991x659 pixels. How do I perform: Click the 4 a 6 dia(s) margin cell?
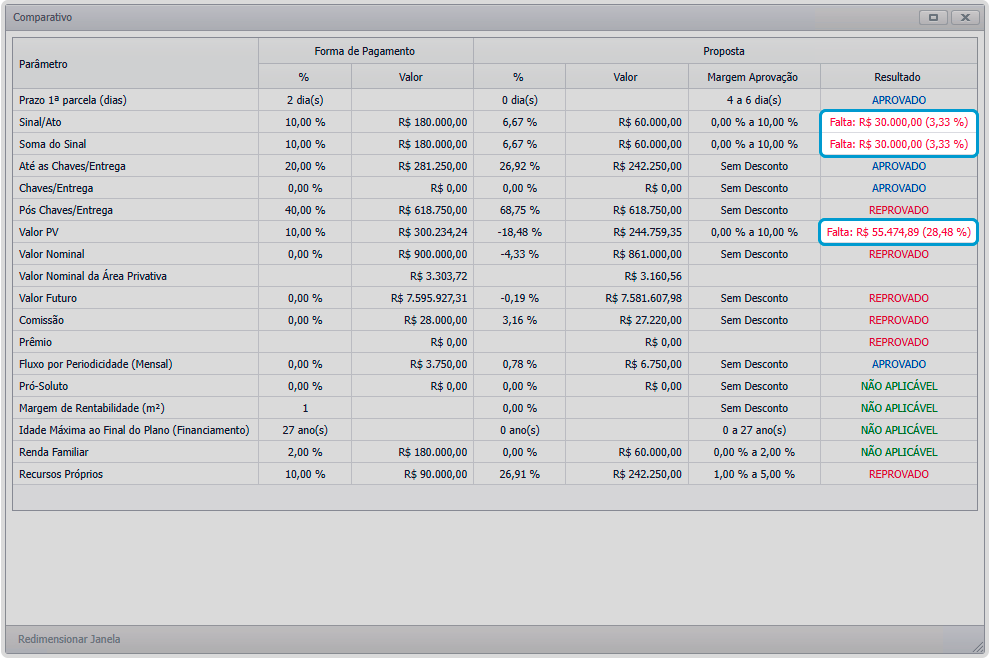click(x=754, y=100)
